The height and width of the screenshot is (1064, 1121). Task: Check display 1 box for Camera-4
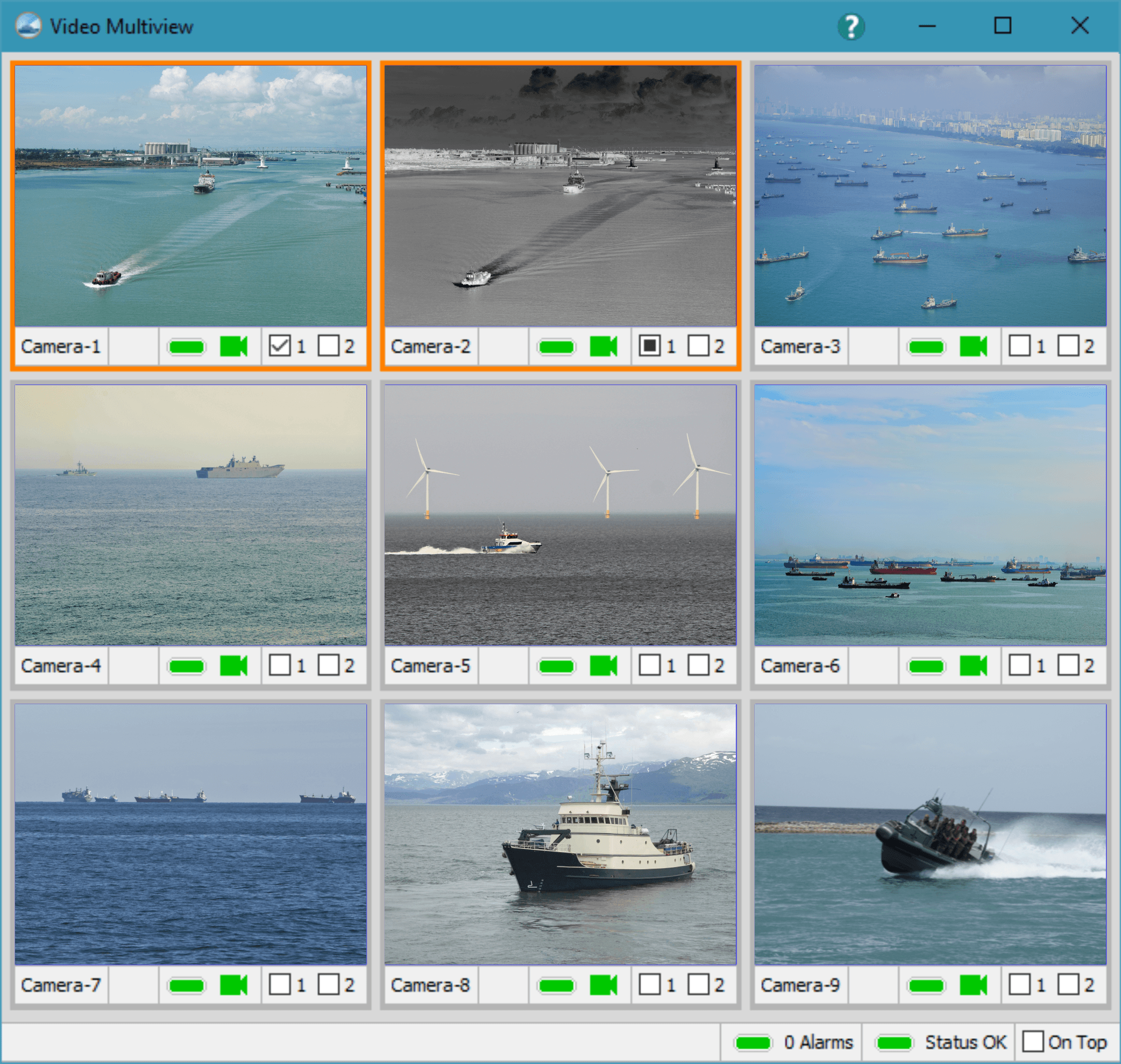click(280, 665)
